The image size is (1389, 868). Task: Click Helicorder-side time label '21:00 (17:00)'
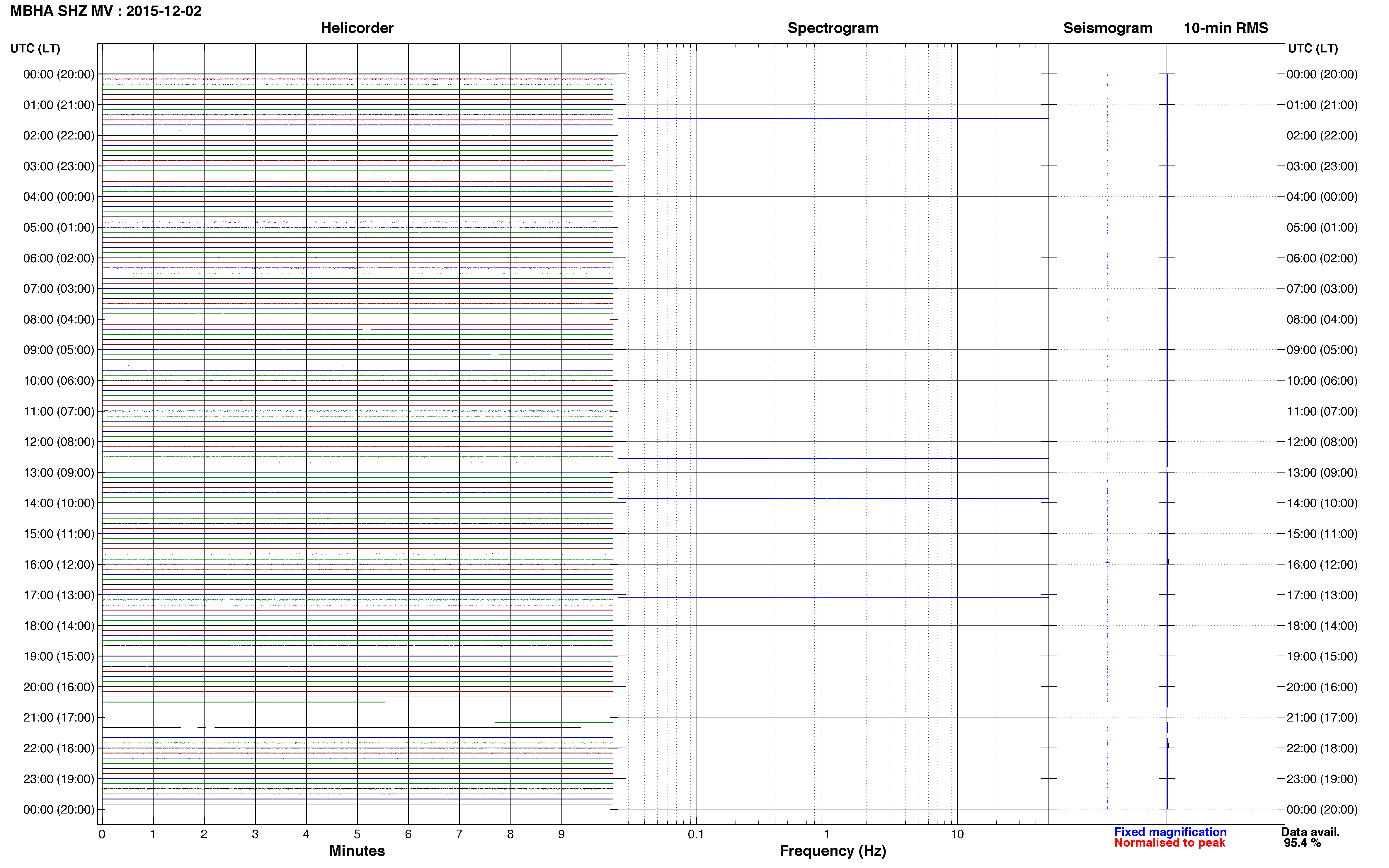pos(59,718)
